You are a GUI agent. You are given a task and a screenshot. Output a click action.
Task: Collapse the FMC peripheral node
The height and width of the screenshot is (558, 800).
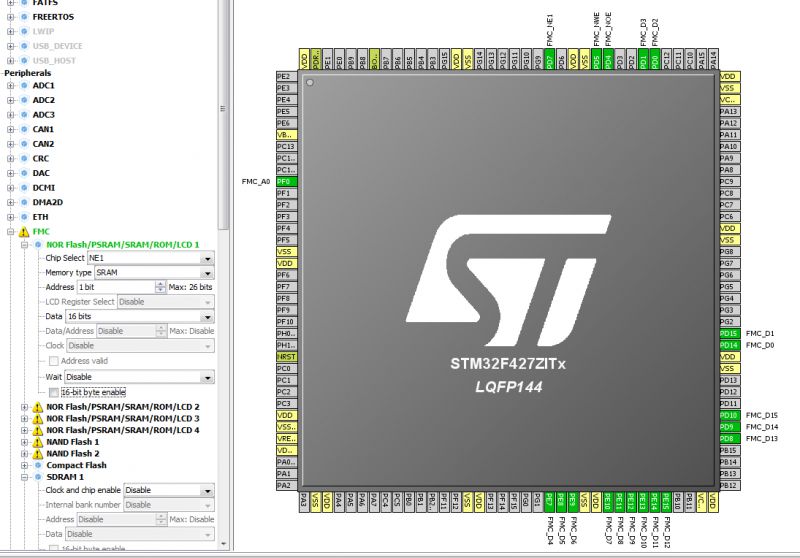coord(10,232)
